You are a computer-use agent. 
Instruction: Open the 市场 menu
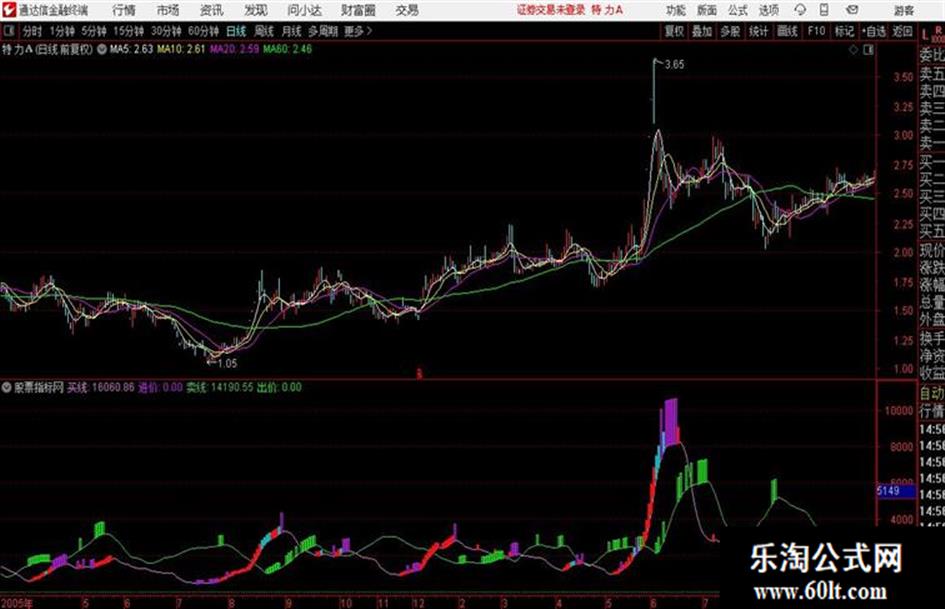click(168, 10)
